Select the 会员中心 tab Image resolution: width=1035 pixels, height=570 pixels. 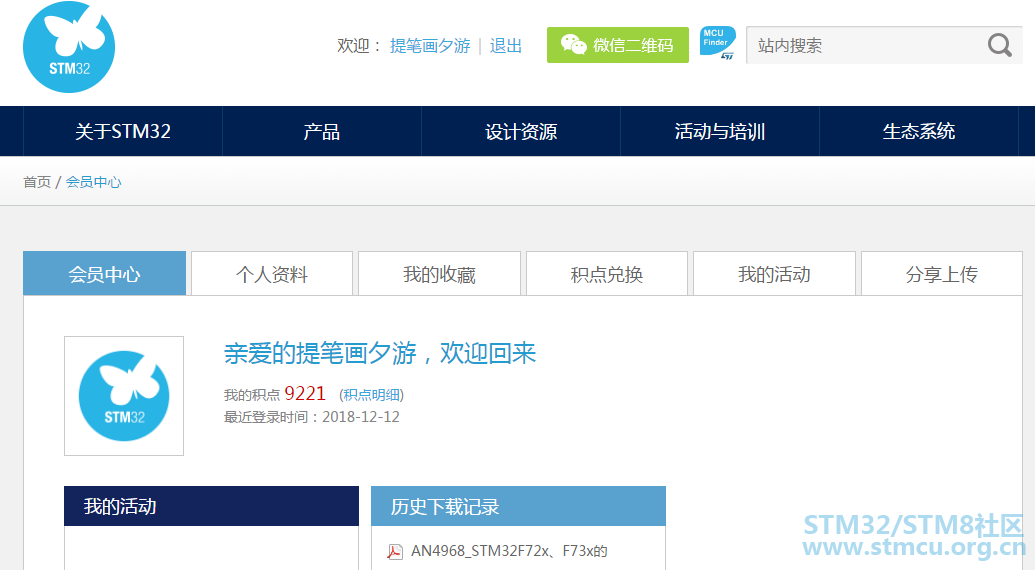(x=104, y=274)
